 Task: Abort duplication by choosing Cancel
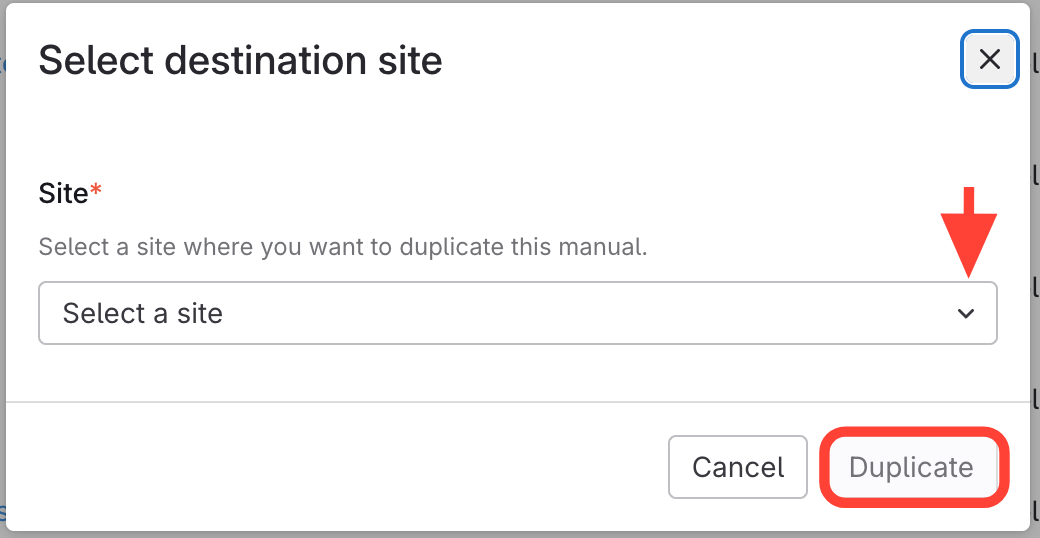click(738, 467)
